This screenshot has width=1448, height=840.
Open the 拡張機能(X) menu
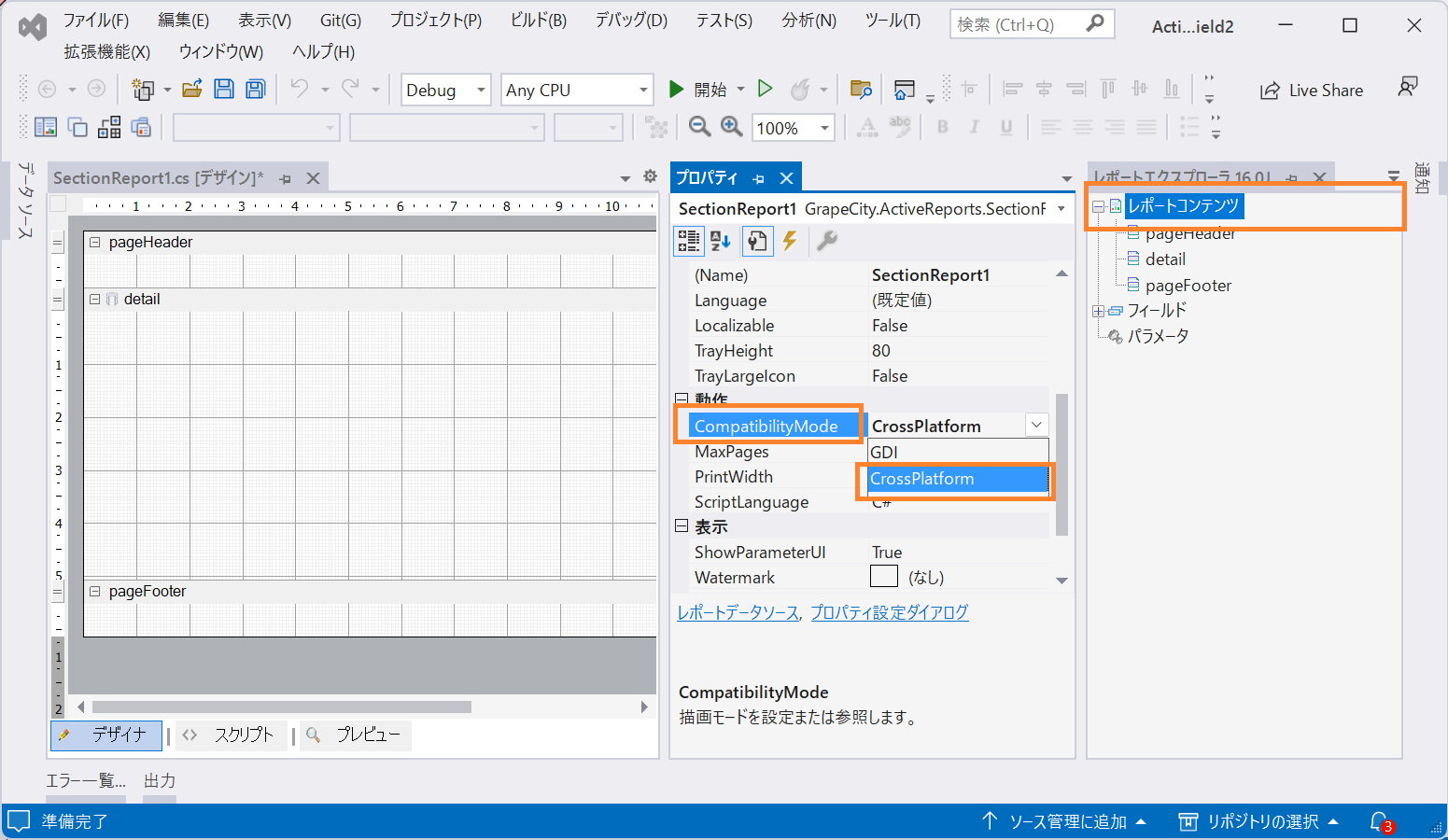(x=107, y=51)
